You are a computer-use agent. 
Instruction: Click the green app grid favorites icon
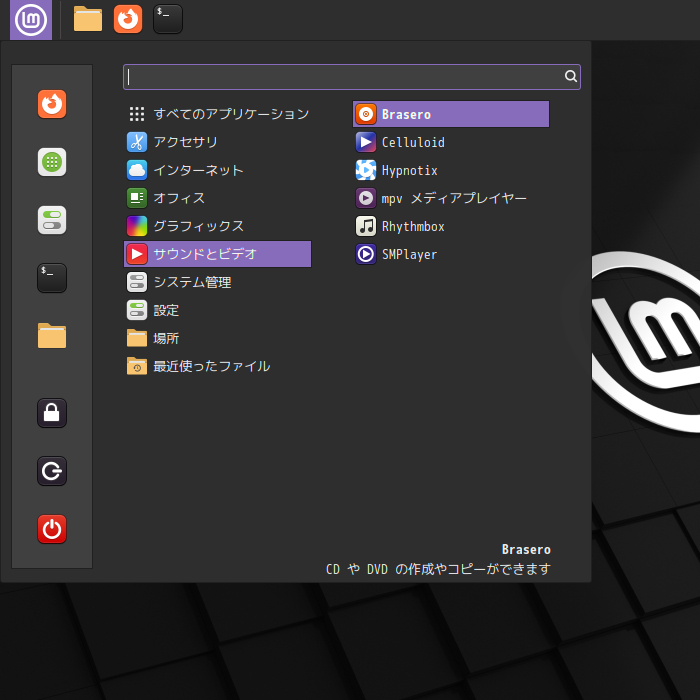tap(52, 162)
